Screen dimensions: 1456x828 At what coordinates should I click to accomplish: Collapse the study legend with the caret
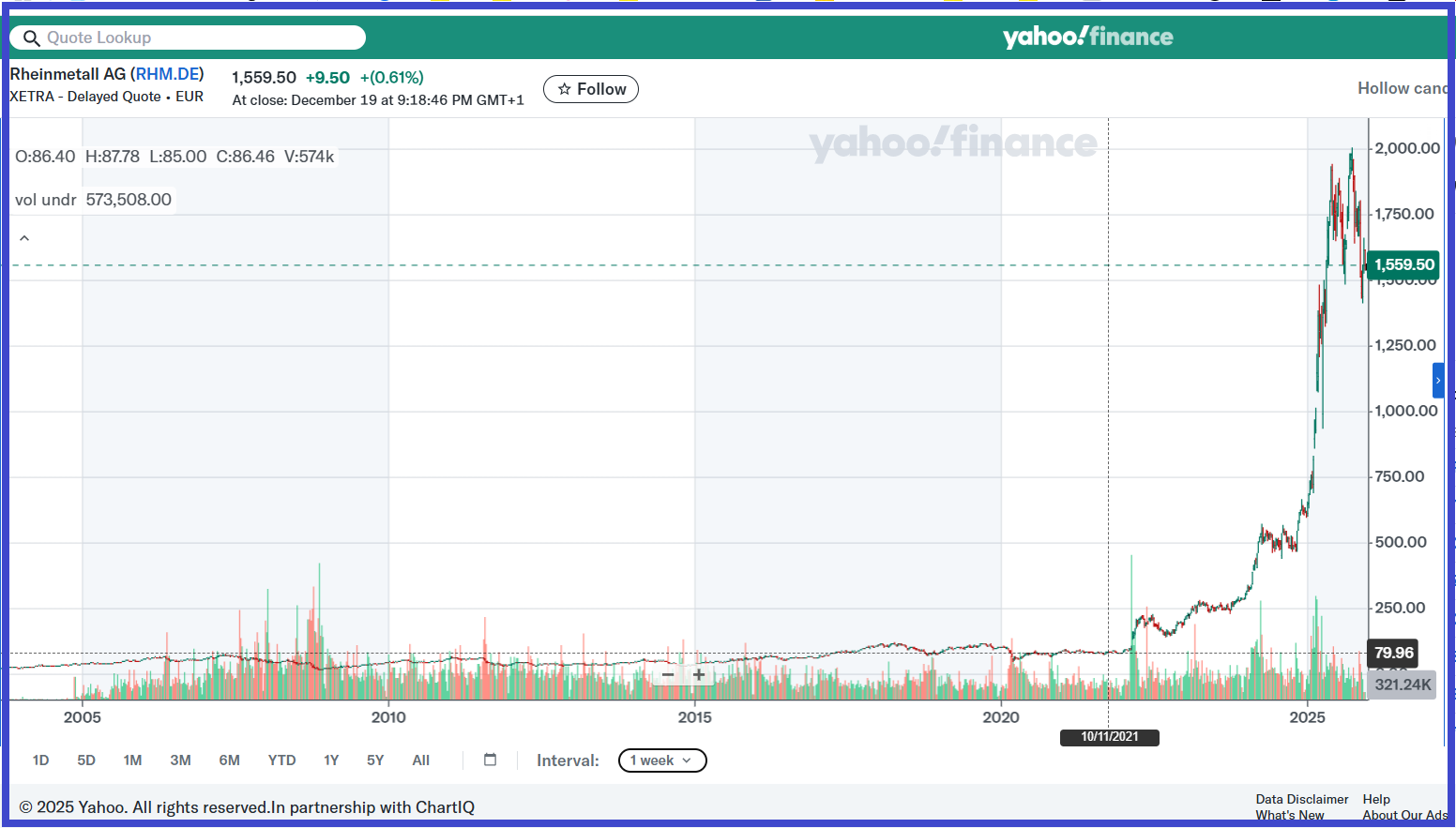[24, 238]
